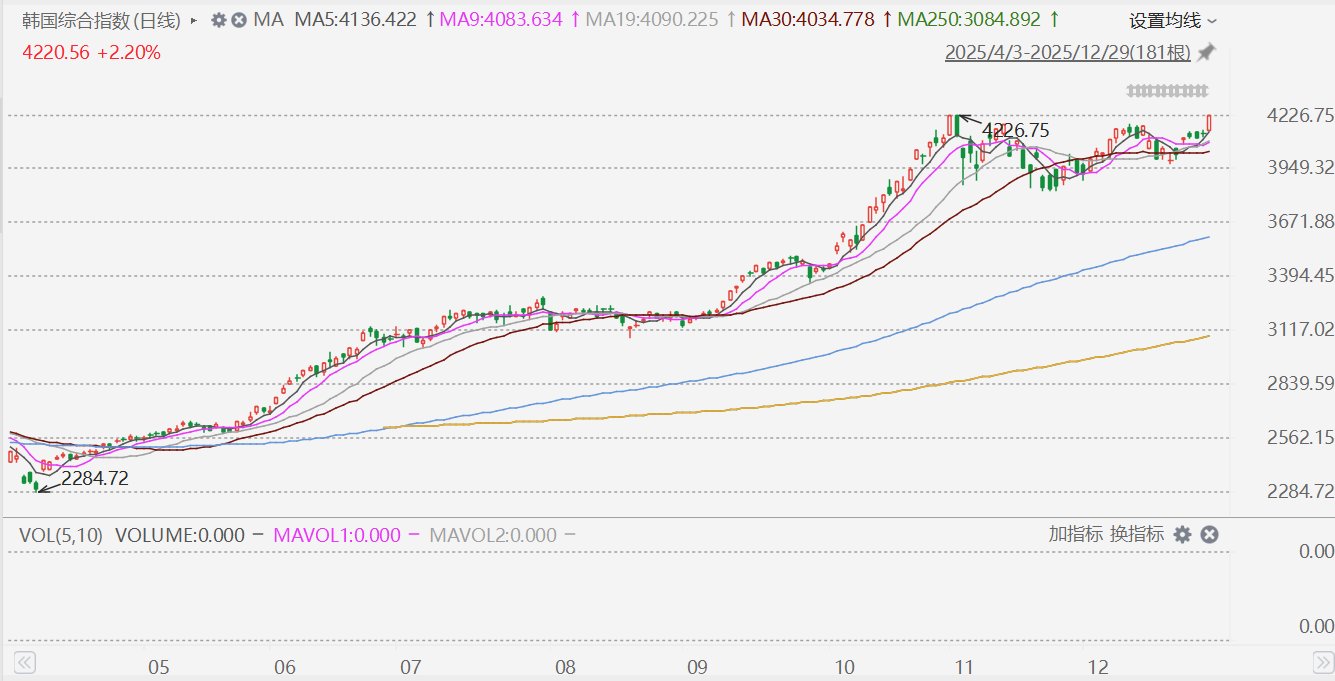Toggle the magenta MA9 line label

507,20
